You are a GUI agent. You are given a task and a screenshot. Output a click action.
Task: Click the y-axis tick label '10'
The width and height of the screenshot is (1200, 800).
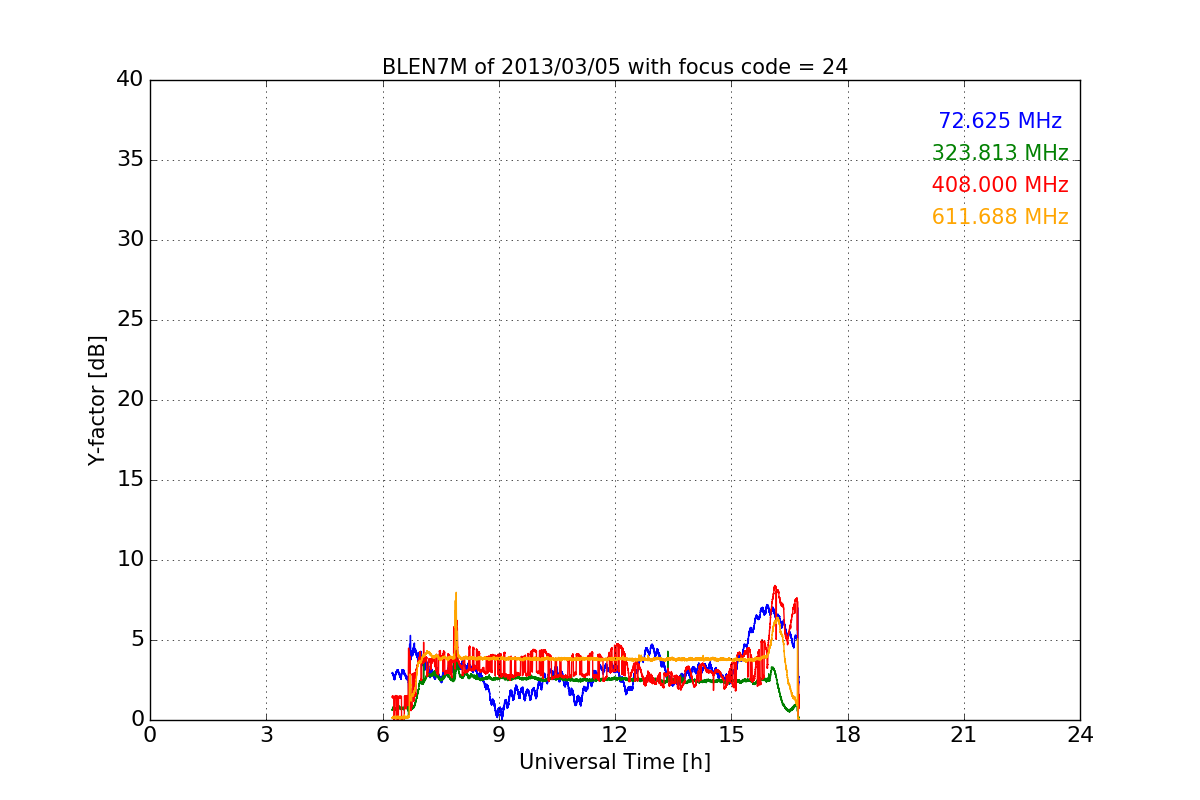tap(130, 560)
